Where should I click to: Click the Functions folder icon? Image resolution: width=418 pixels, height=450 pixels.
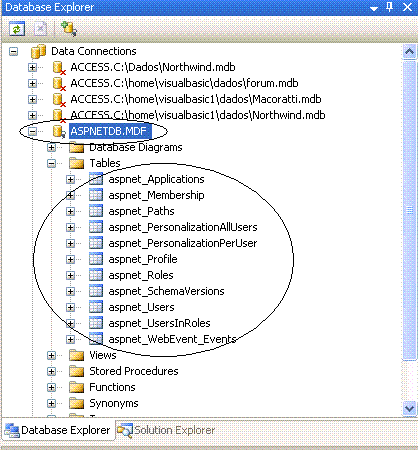(x=77, y=387)
